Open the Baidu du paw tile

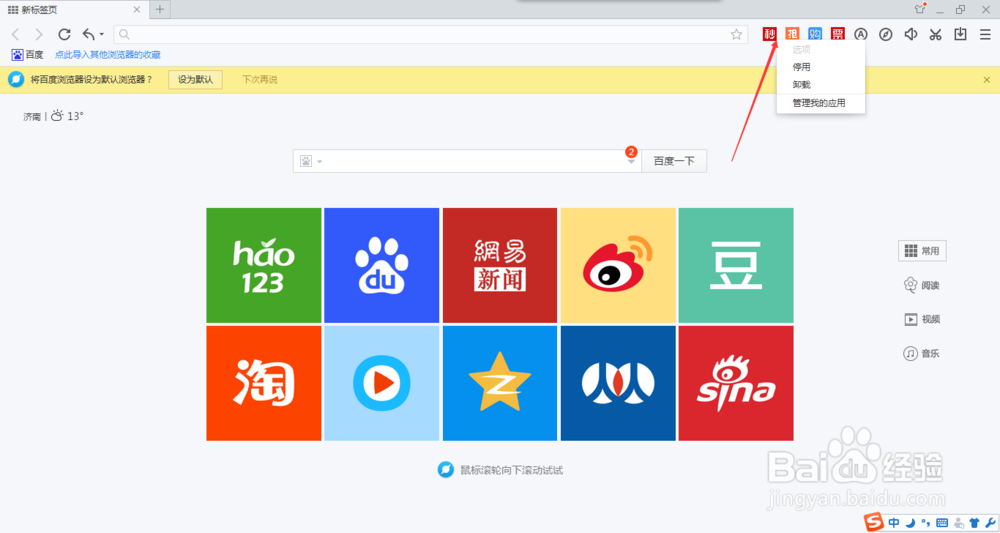[x=381, y=265]
